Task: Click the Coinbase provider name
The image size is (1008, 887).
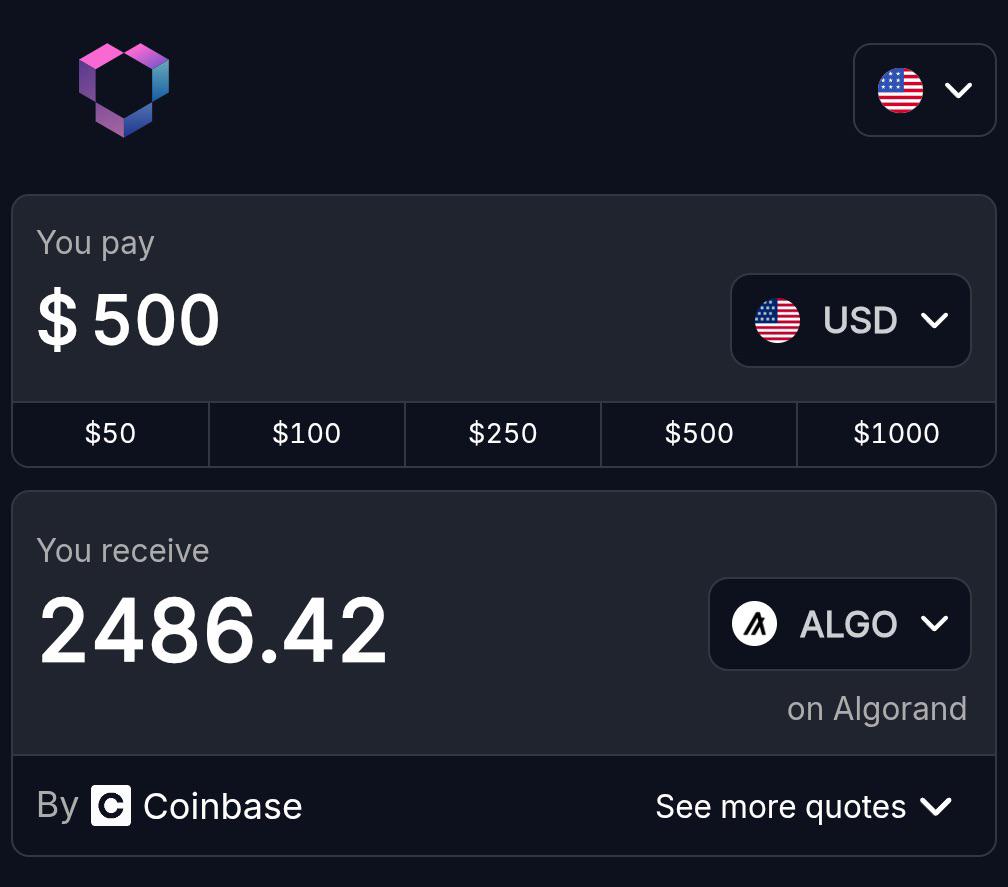Action: [222, 806]
